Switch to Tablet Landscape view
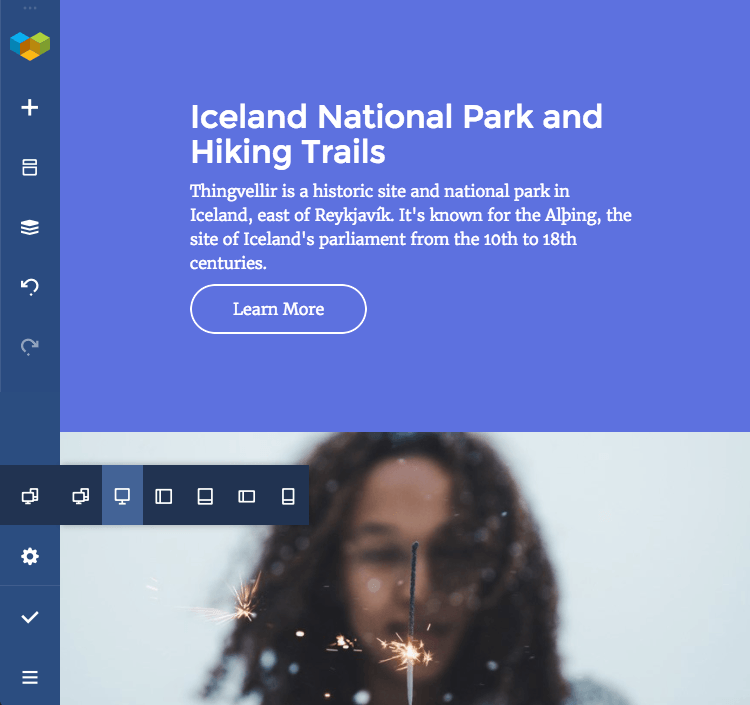This screenshot has height=705, width=750. [x=164, y=496]
